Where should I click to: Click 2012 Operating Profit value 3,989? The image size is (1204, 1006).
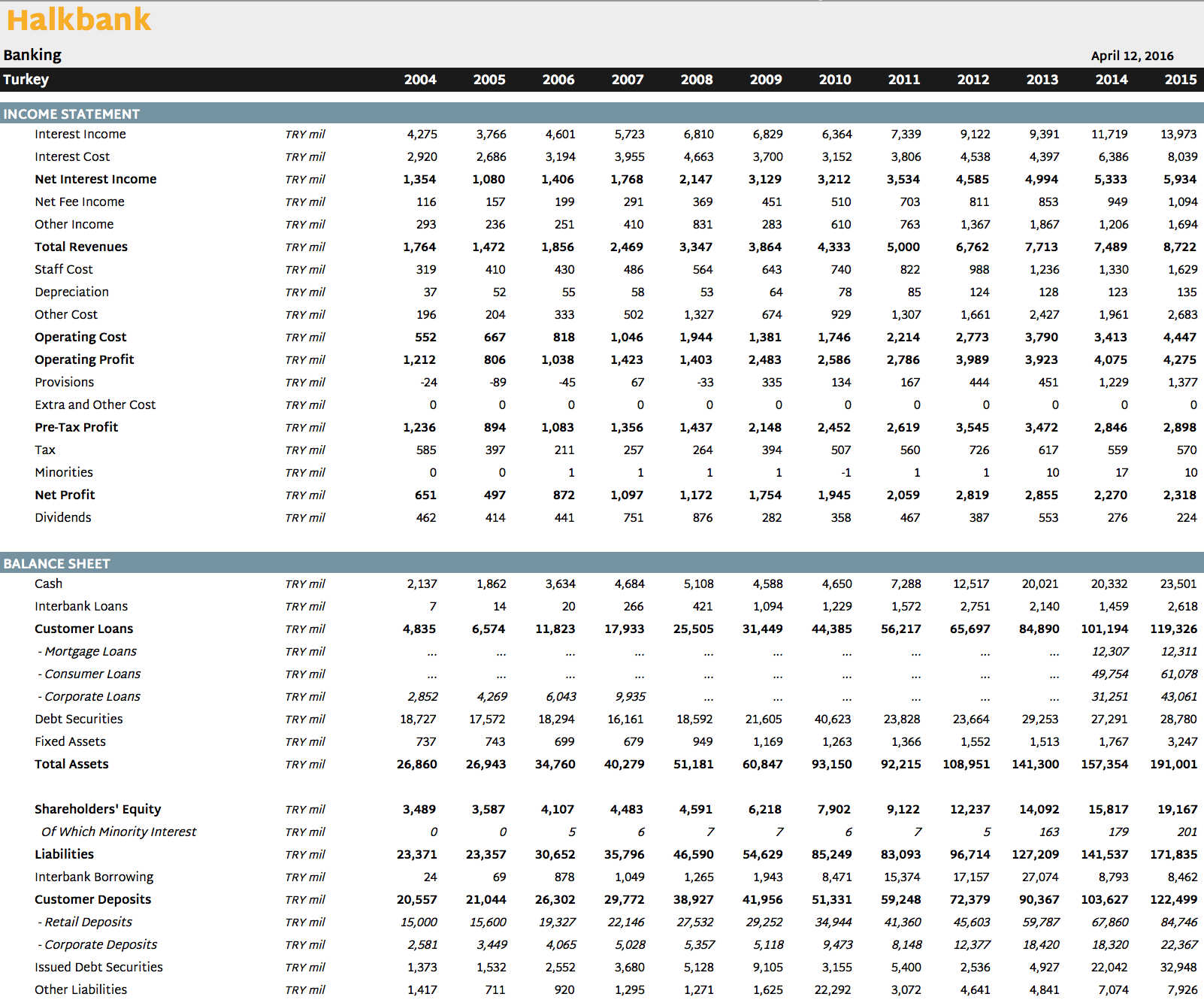pos(973,360)
